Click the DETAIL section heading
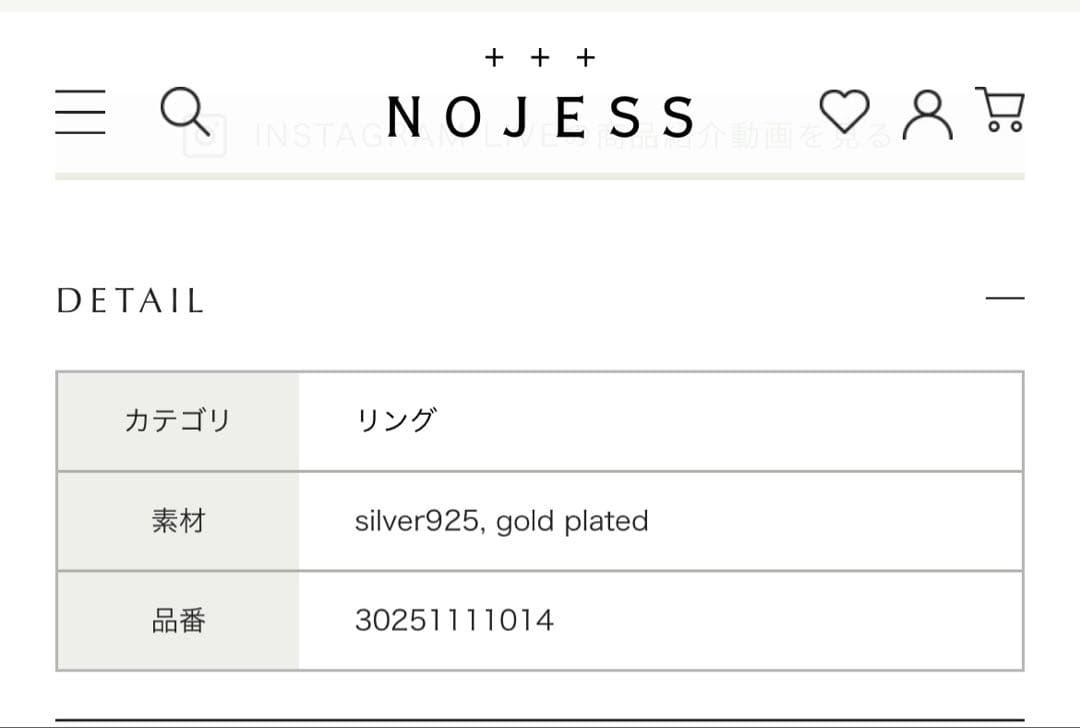Screen dimensions: 1080x728 point(130,299)
